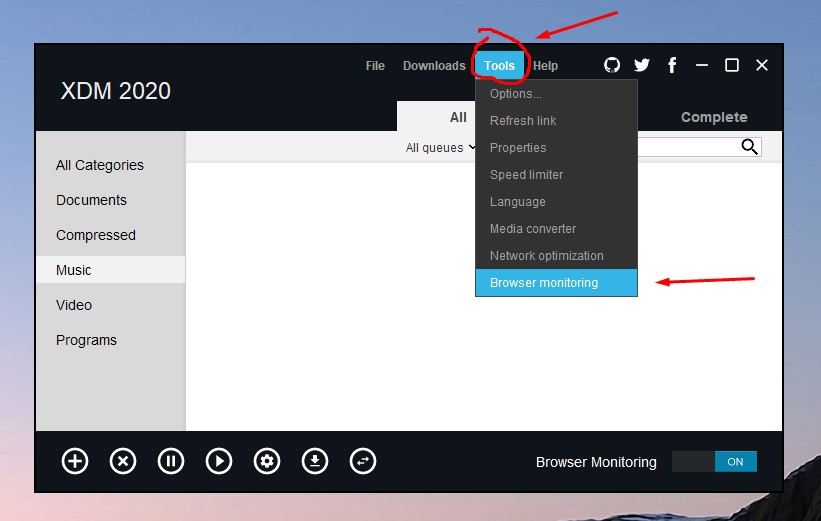
Task: Select Language menu entry
Action: (556, 202)
